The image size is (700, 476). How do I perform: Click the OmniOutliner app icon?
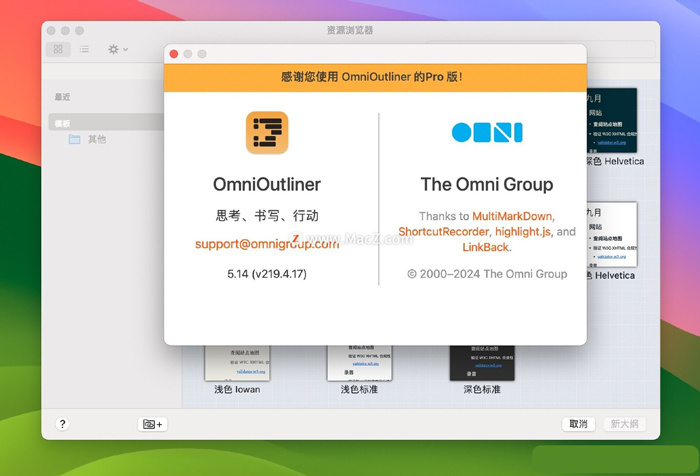coord(267,133)
